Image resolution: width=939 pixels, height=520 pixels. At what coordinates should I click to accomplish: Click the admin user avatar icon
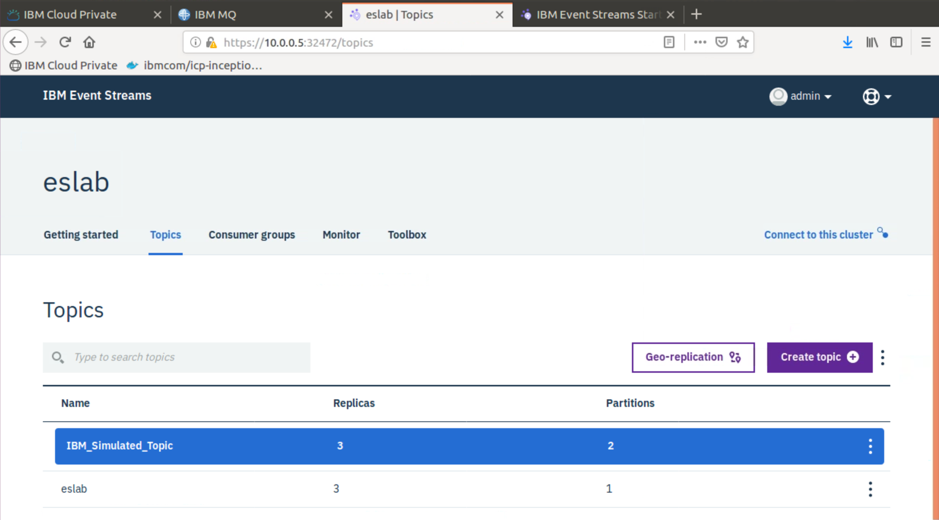pos(778,96)
